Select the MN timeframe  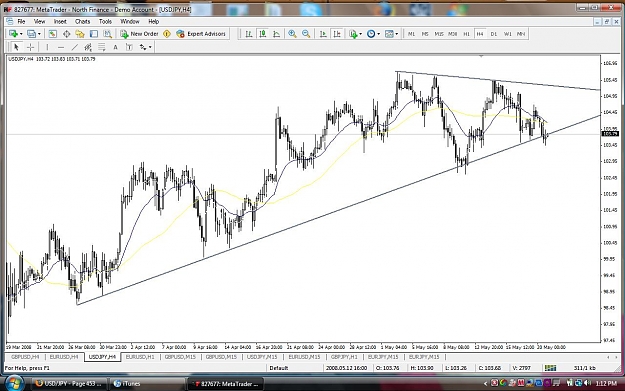point(521,34)
